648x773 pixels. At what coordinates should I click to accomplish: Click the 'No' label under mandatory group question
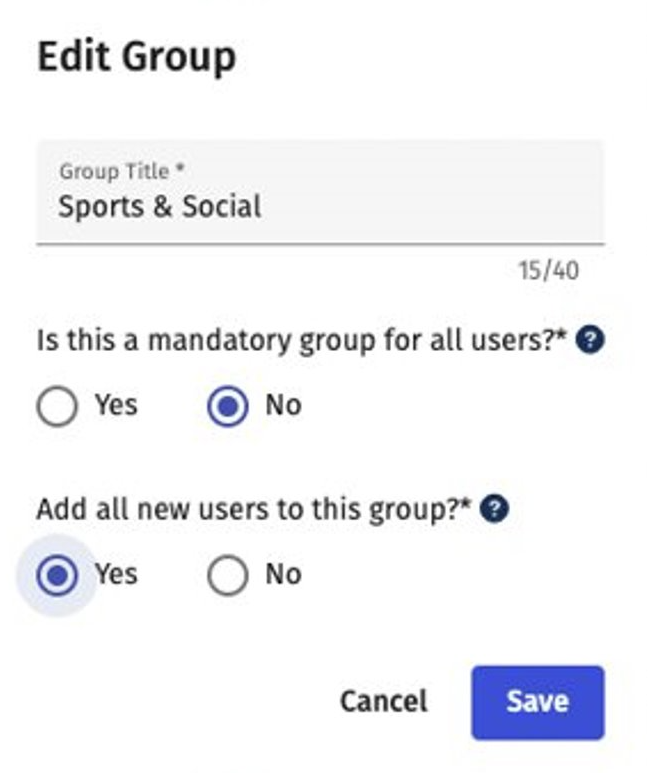click(x=283, y=406)
